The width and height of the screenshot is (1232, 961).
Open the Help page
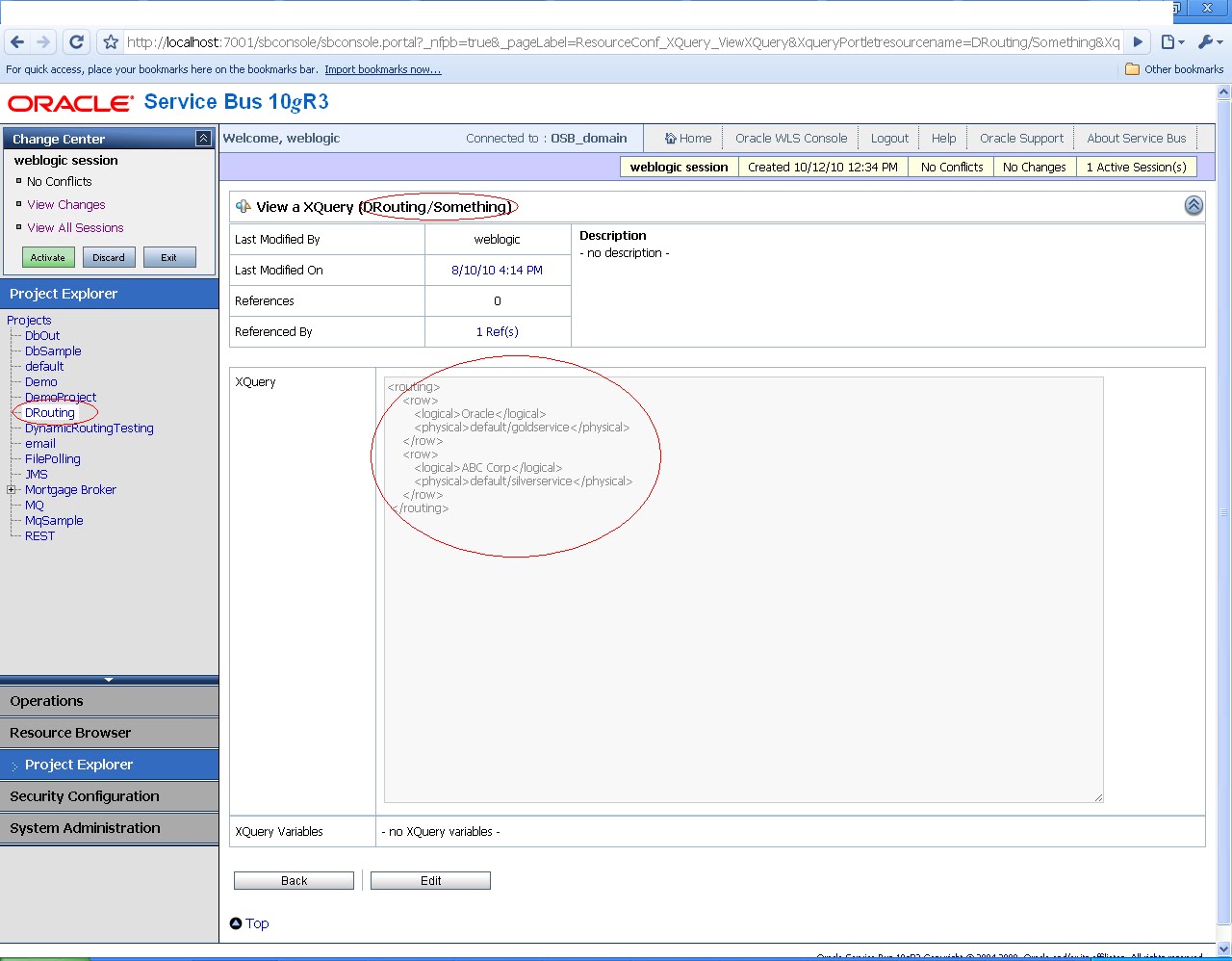point(943,139)
